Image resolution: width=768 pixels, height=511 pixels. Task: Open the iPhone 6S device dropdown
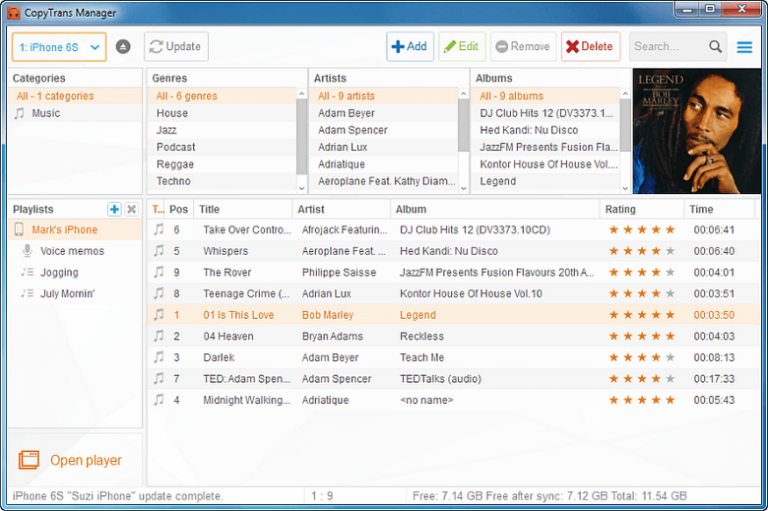tap(59, 47)
